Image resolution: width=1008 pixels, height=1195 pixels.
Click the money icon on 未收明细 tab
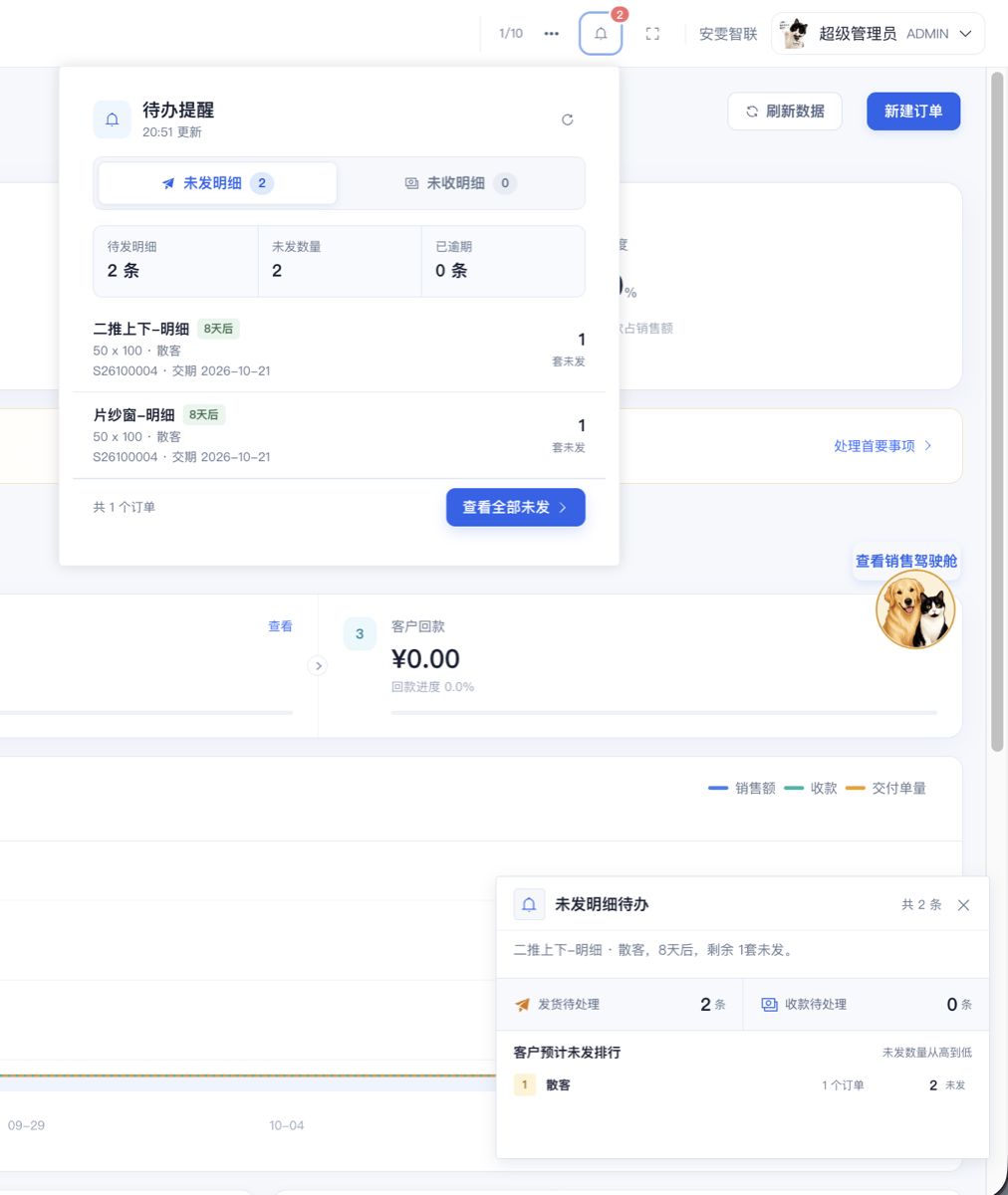(411, 183)
